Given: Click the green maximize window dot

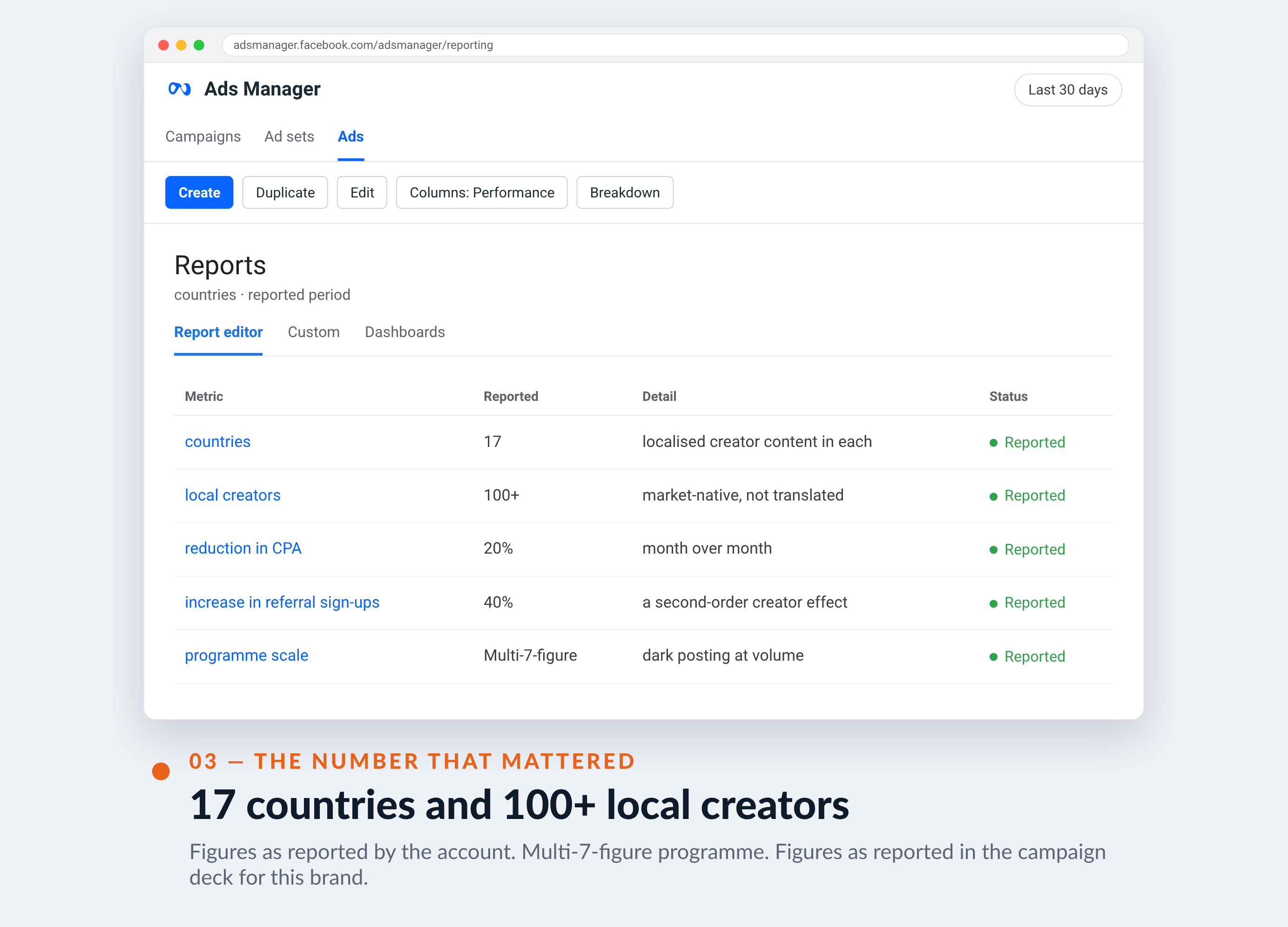Looking at the screenshot, I should (199, 45).
